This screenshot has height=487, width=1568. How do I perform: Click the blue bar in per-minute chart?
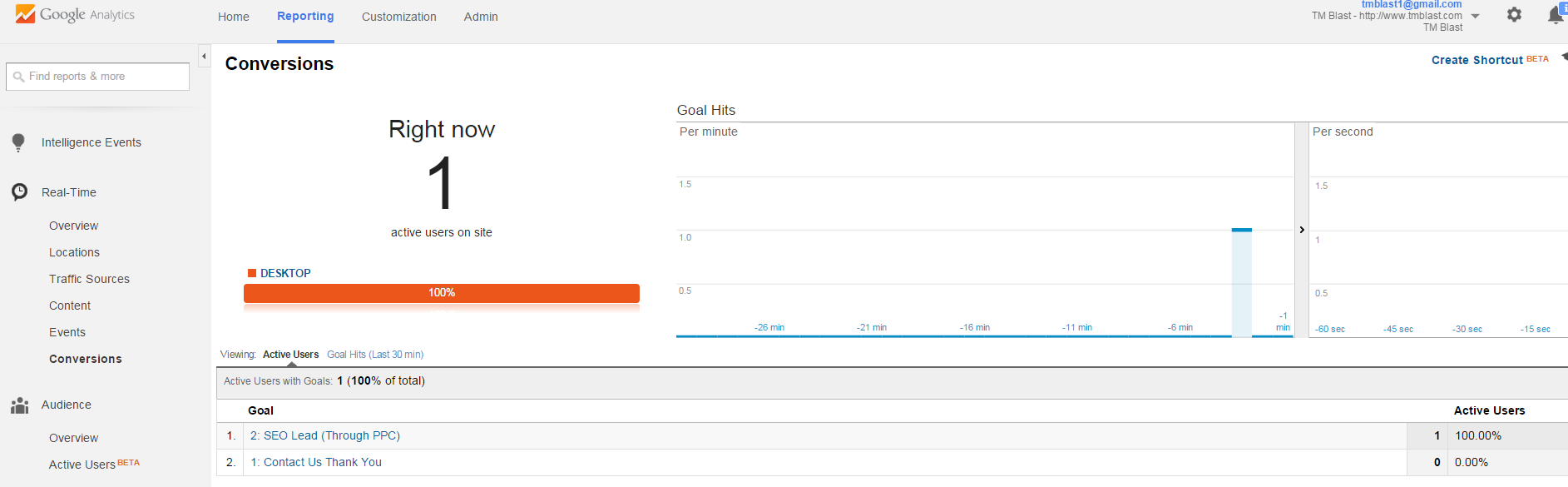[x=1242, y=283]
